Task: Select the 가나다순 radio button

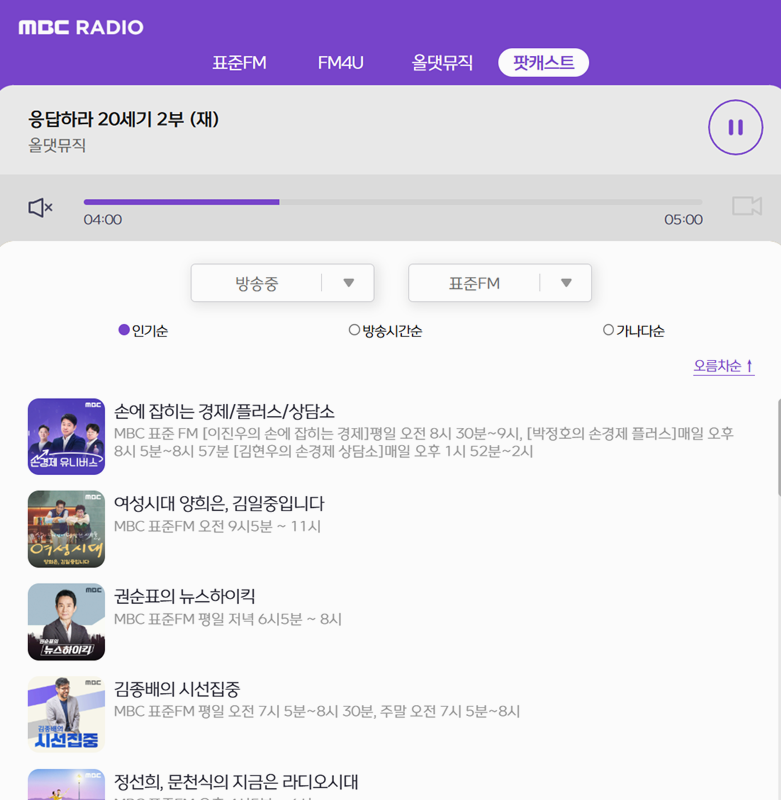Action: (608, 330)
